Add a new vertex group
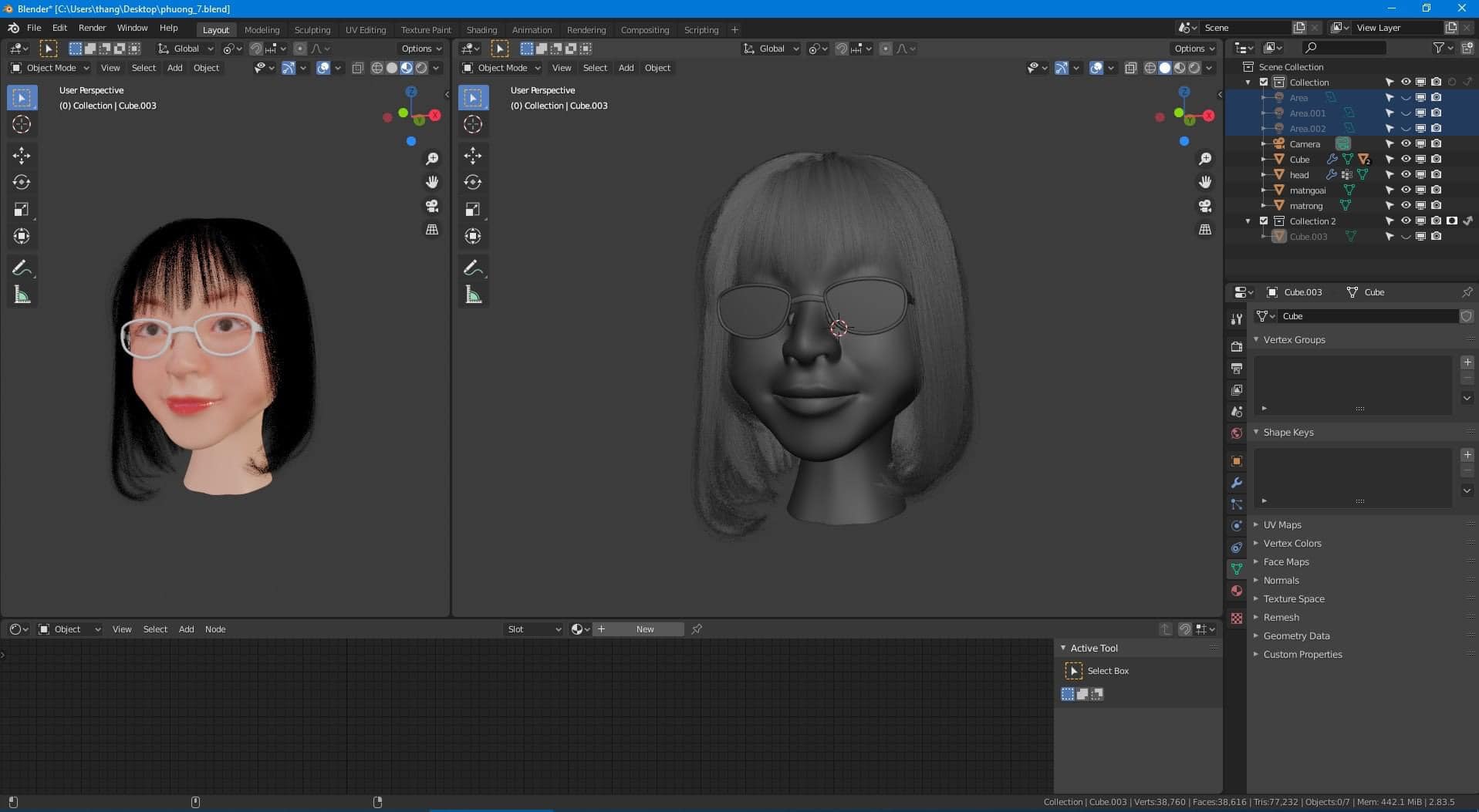The image size is (1479, 812). pos(1467,362)
